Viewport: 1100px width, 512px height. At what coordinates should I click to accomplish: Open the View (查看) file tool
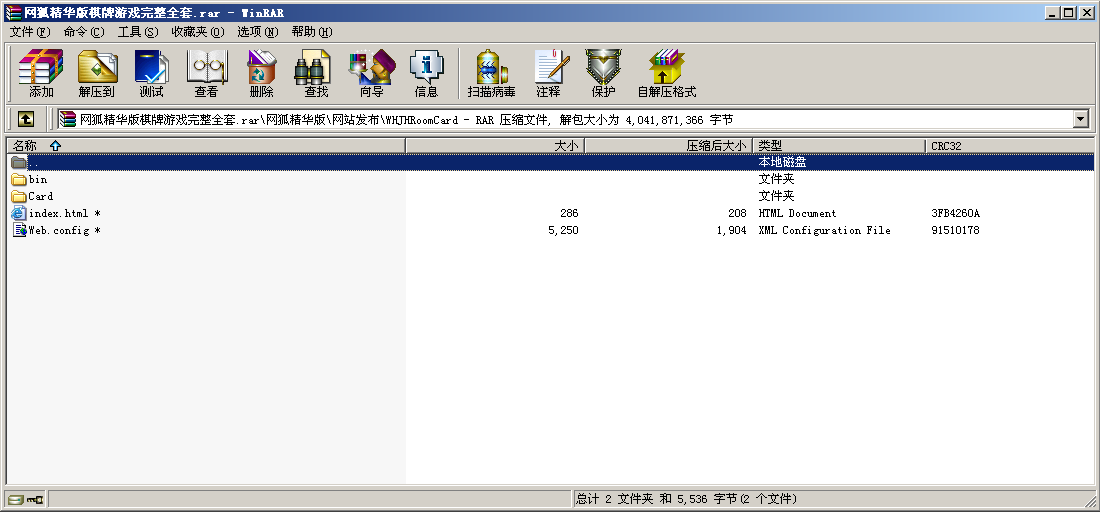206,73
